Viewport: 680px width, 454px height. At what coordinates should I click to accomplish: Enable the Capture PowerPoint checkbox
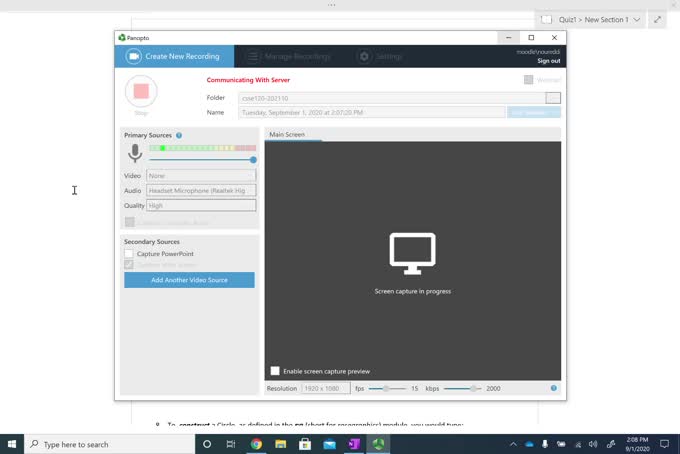click(x=129, y=254)
